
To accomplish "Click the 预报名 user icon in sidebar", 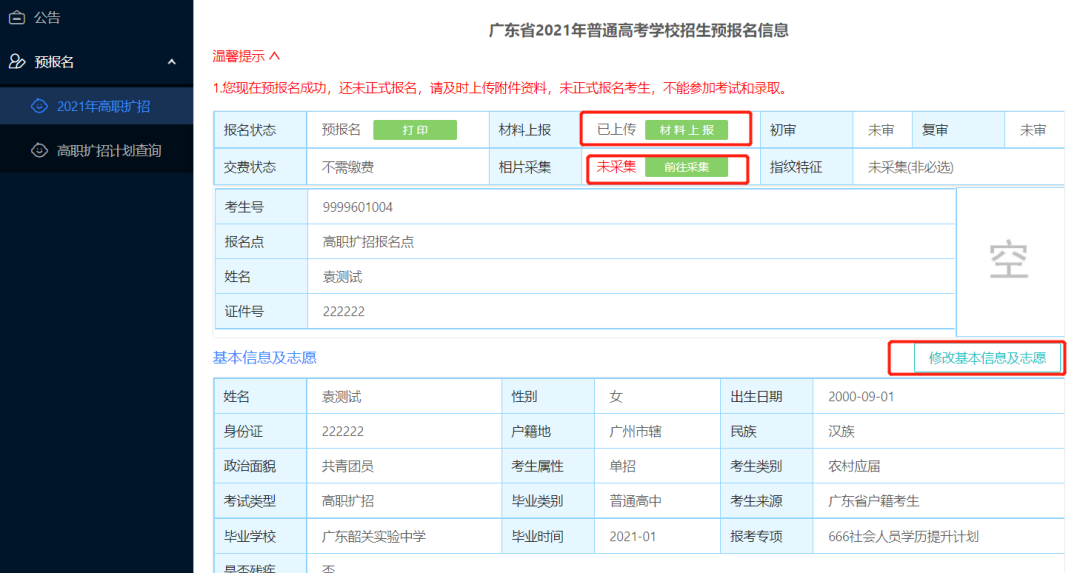I will [17, 62].
